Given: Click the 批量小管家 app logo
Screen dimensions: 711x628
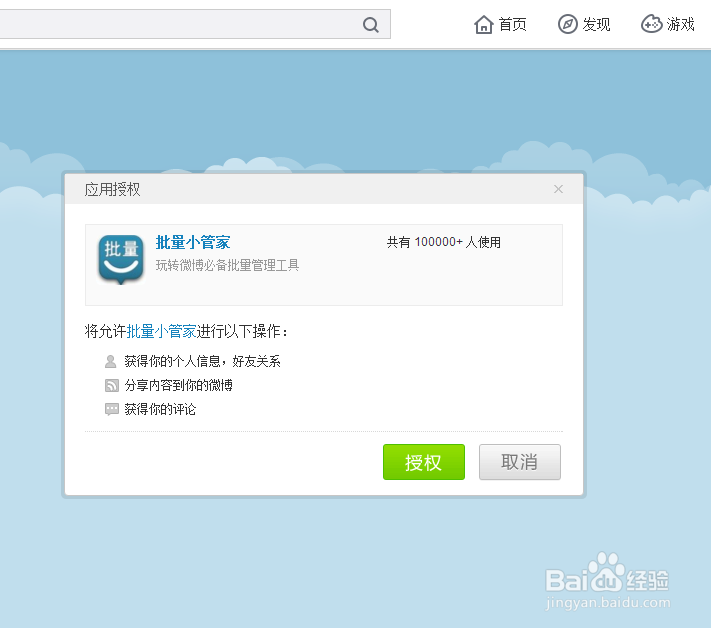Looking at the screenshot, I should coord(121,259).
